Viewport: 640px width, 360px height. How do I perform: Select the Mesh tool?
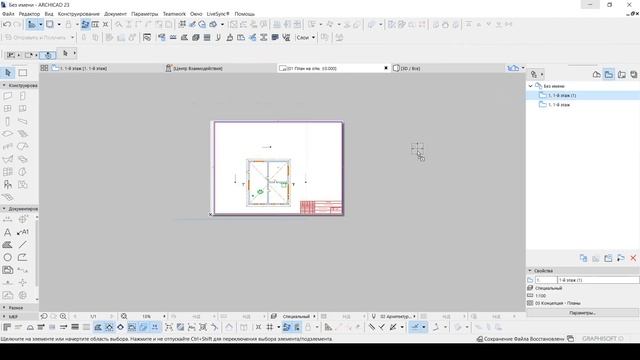click(x=8, y=197)
